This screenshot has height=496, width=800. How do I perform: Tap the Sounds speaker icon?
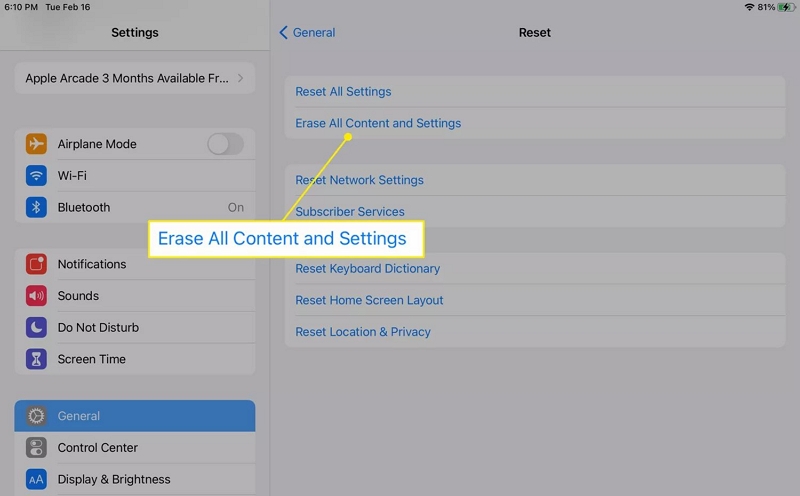click(36, 295)
